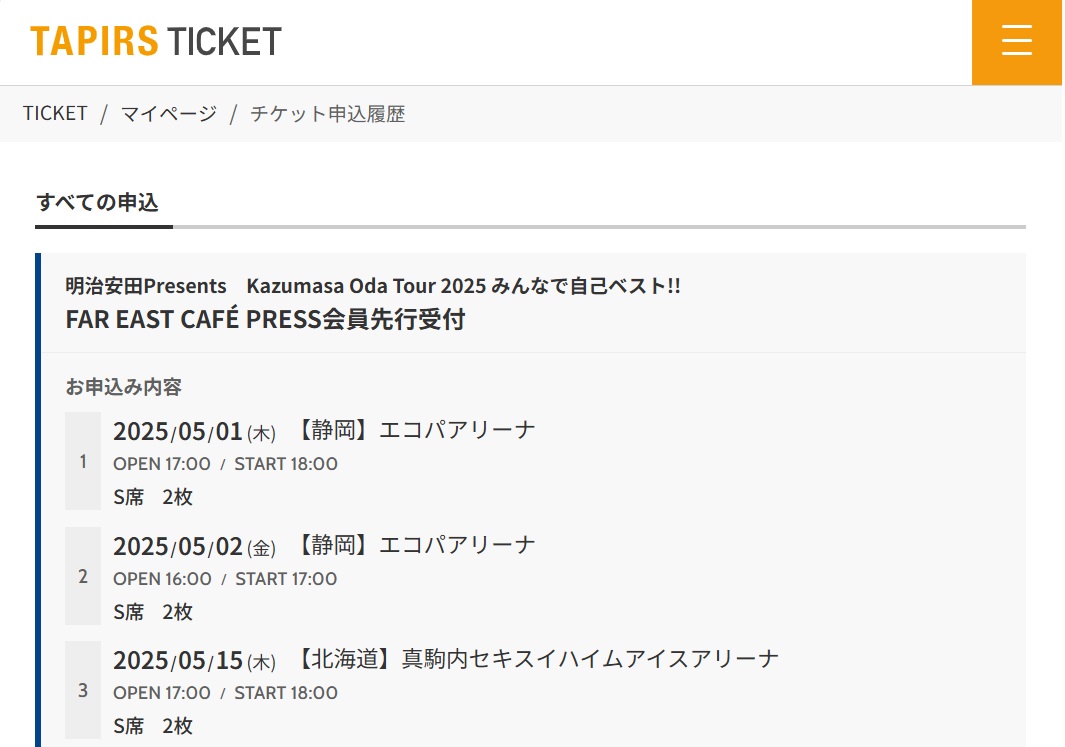Screen dimensions: 1065x747
Task: Click the TAPIRS TICKET logo
Action: point(156,42)
